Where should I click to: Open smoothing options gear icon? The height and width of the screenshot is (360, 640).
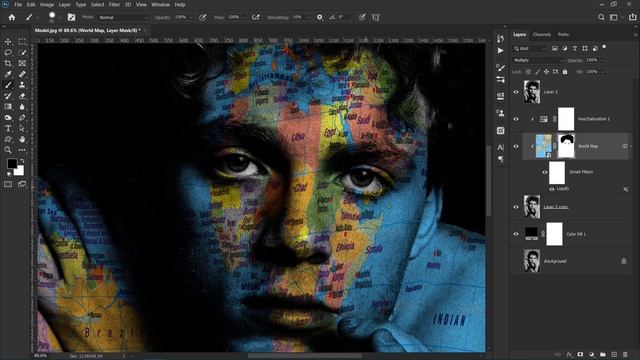click(x=320, y=17)
